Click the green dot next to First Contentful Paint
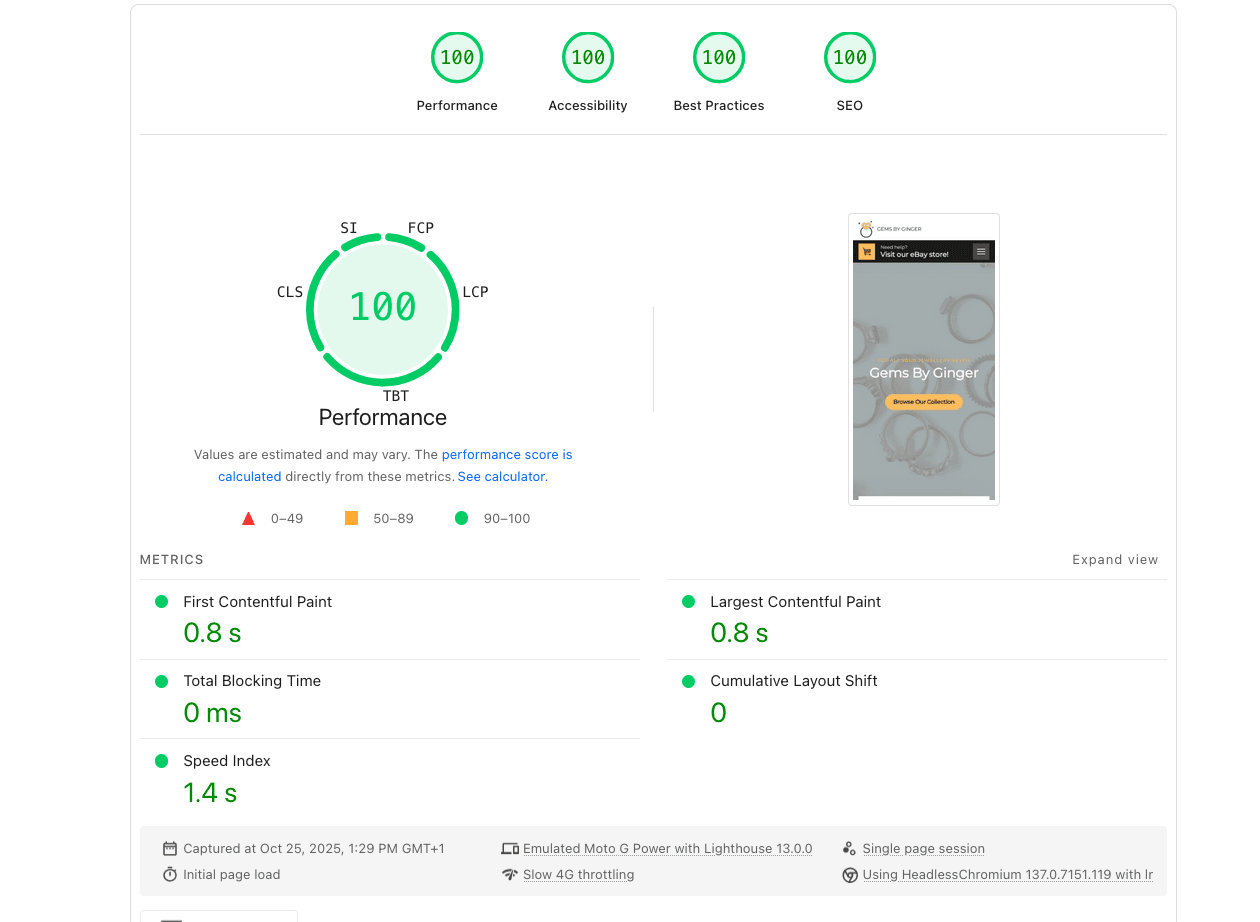 pos(161,601)
